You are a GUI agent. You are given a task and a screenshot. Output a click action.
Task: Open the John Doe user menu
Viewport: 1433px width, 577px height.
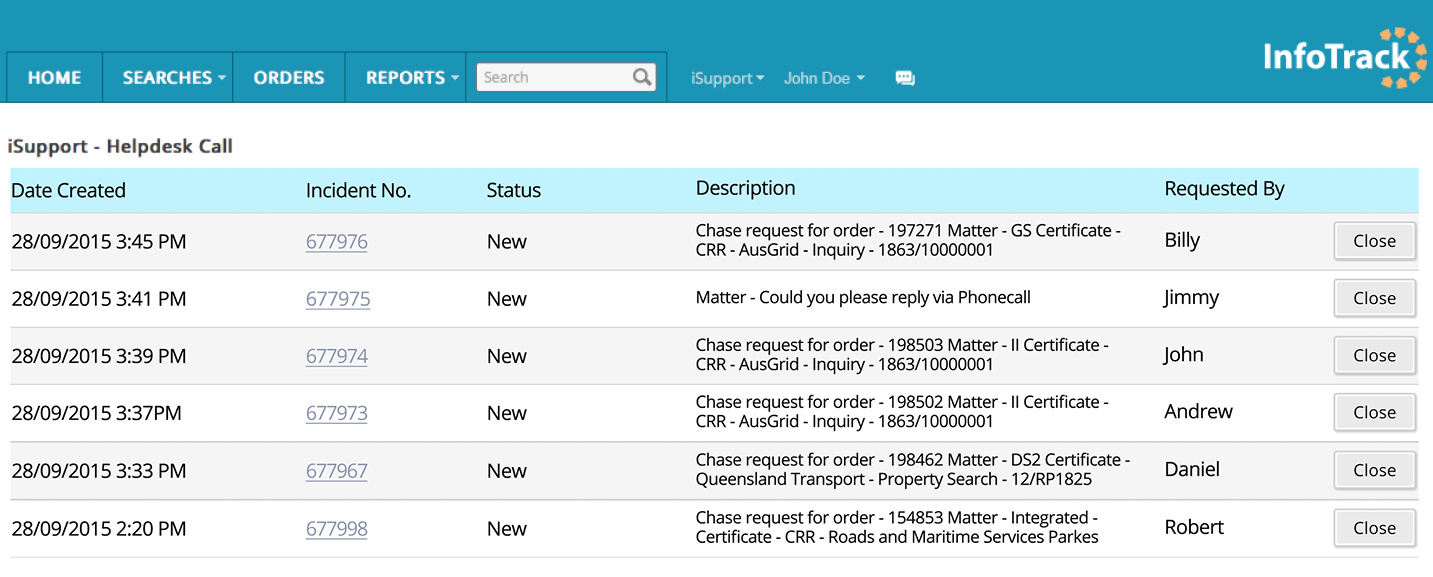coord(824,78)
